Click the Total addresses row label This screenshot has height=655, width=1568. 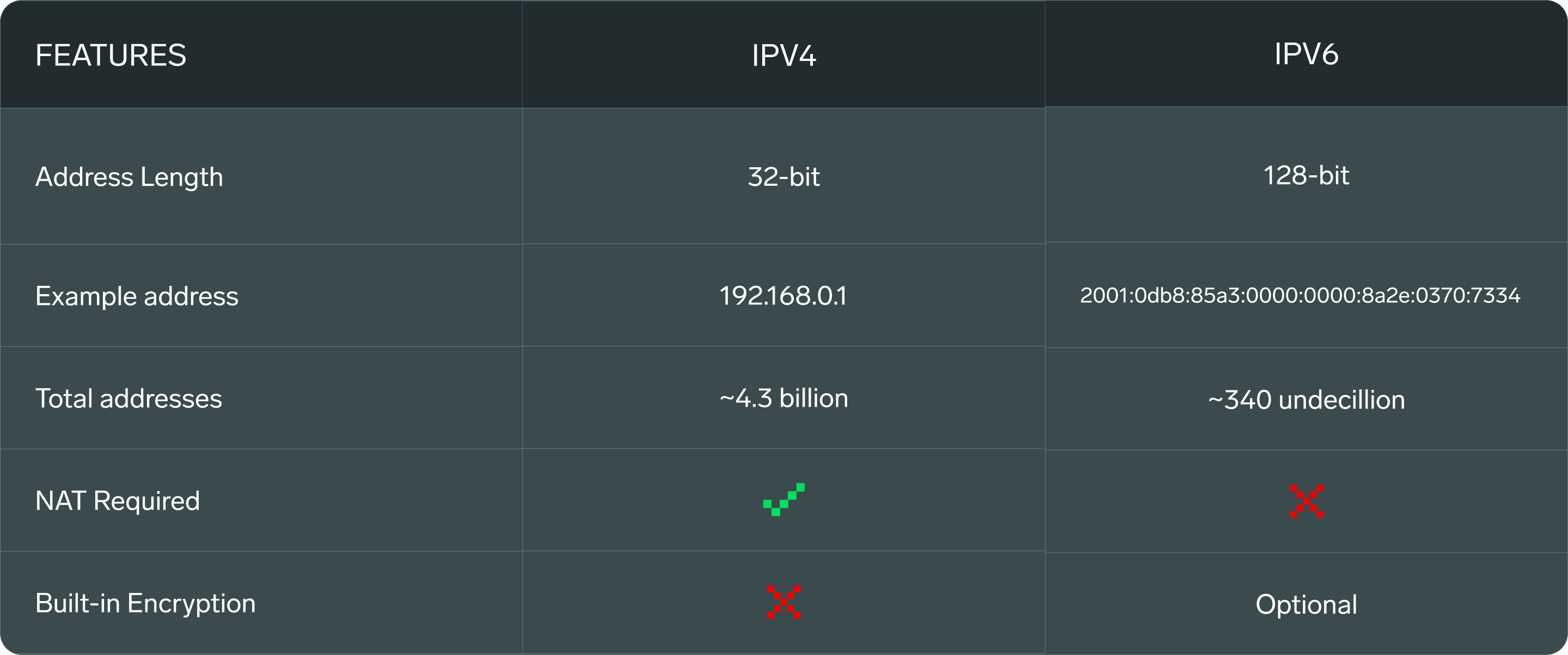point(128,399)
